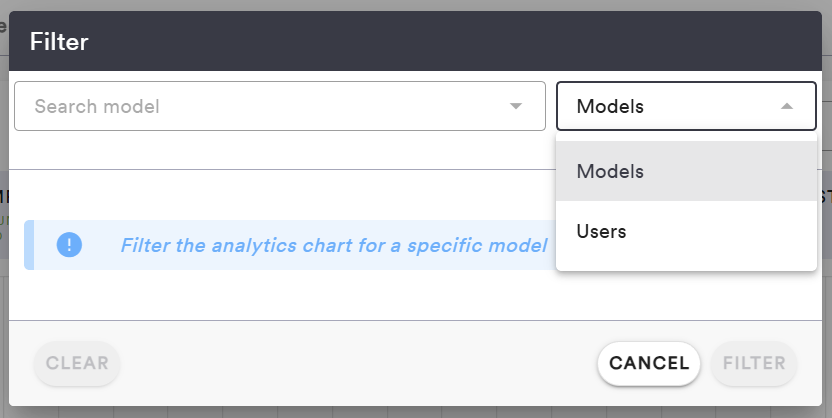Image resolution: width=832 pixels, height=418 pixels.
Task: Click the CLEAR button
Action: (77, 363)
